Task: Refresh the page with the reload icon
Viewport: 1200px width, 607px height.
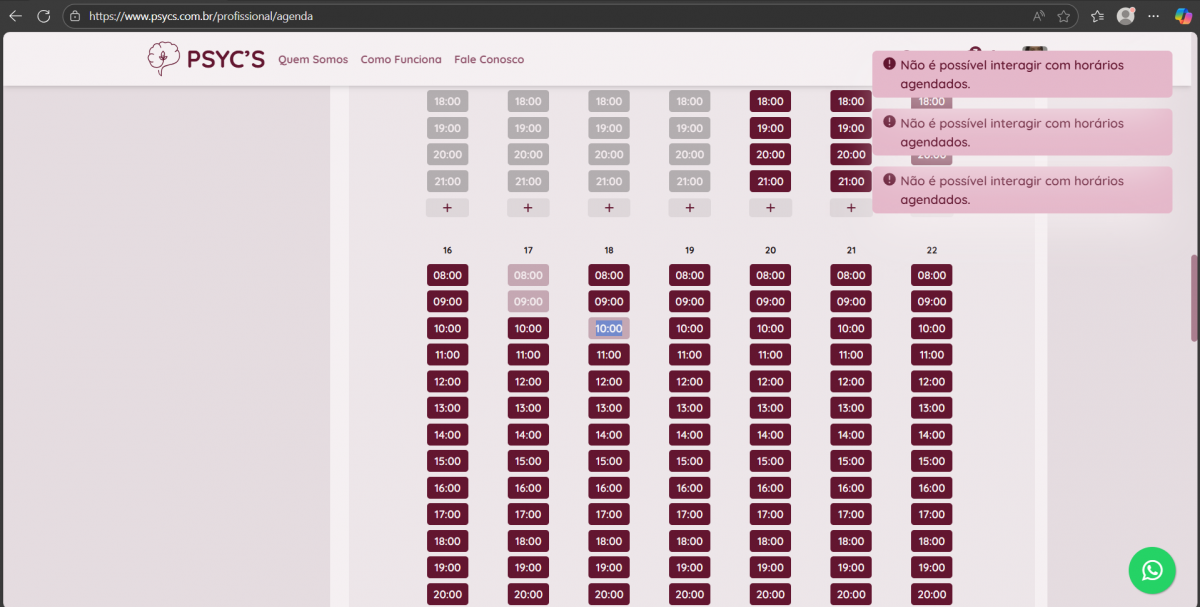Action: (x=44, y=16)
